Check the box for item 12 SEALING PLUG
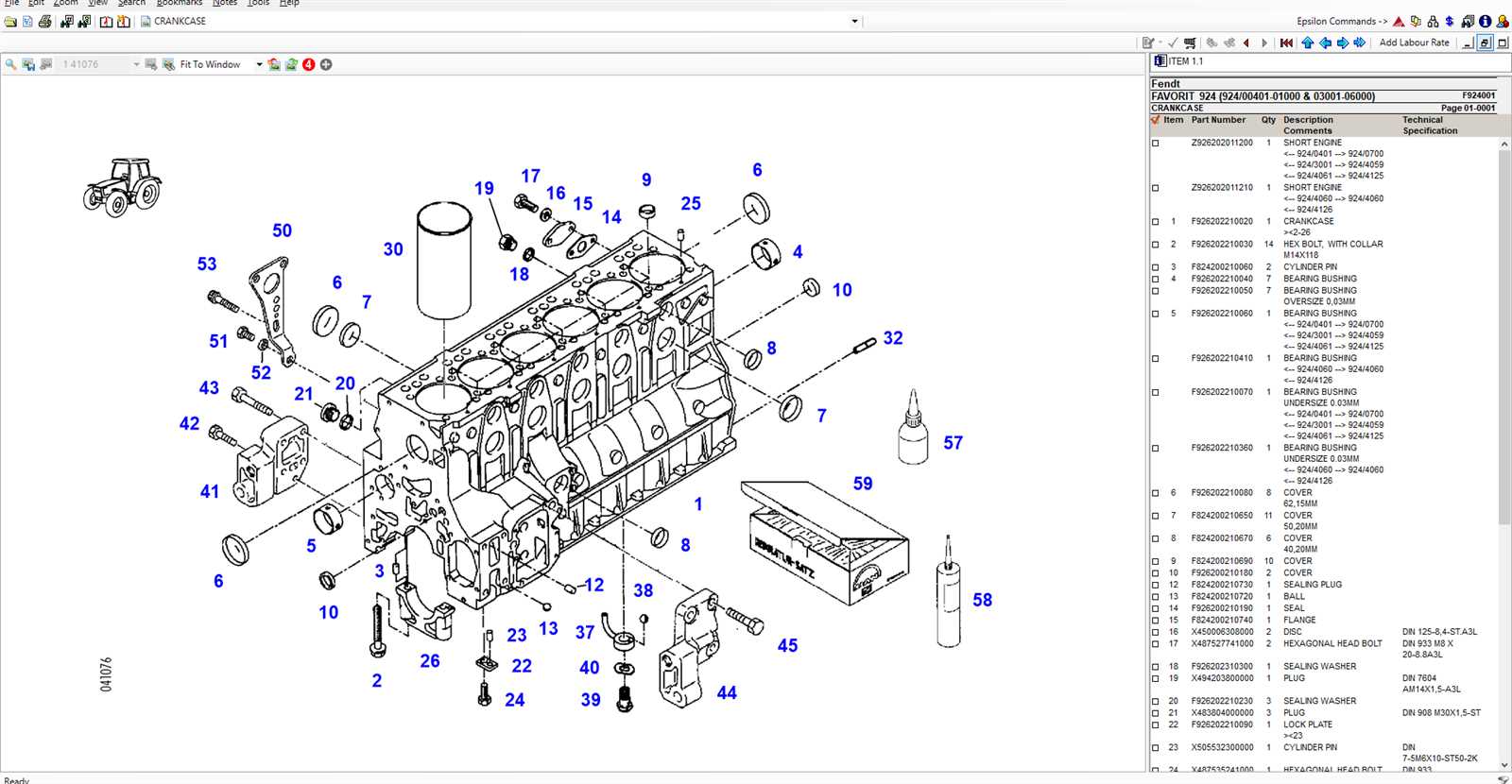 coord(1155,585)
